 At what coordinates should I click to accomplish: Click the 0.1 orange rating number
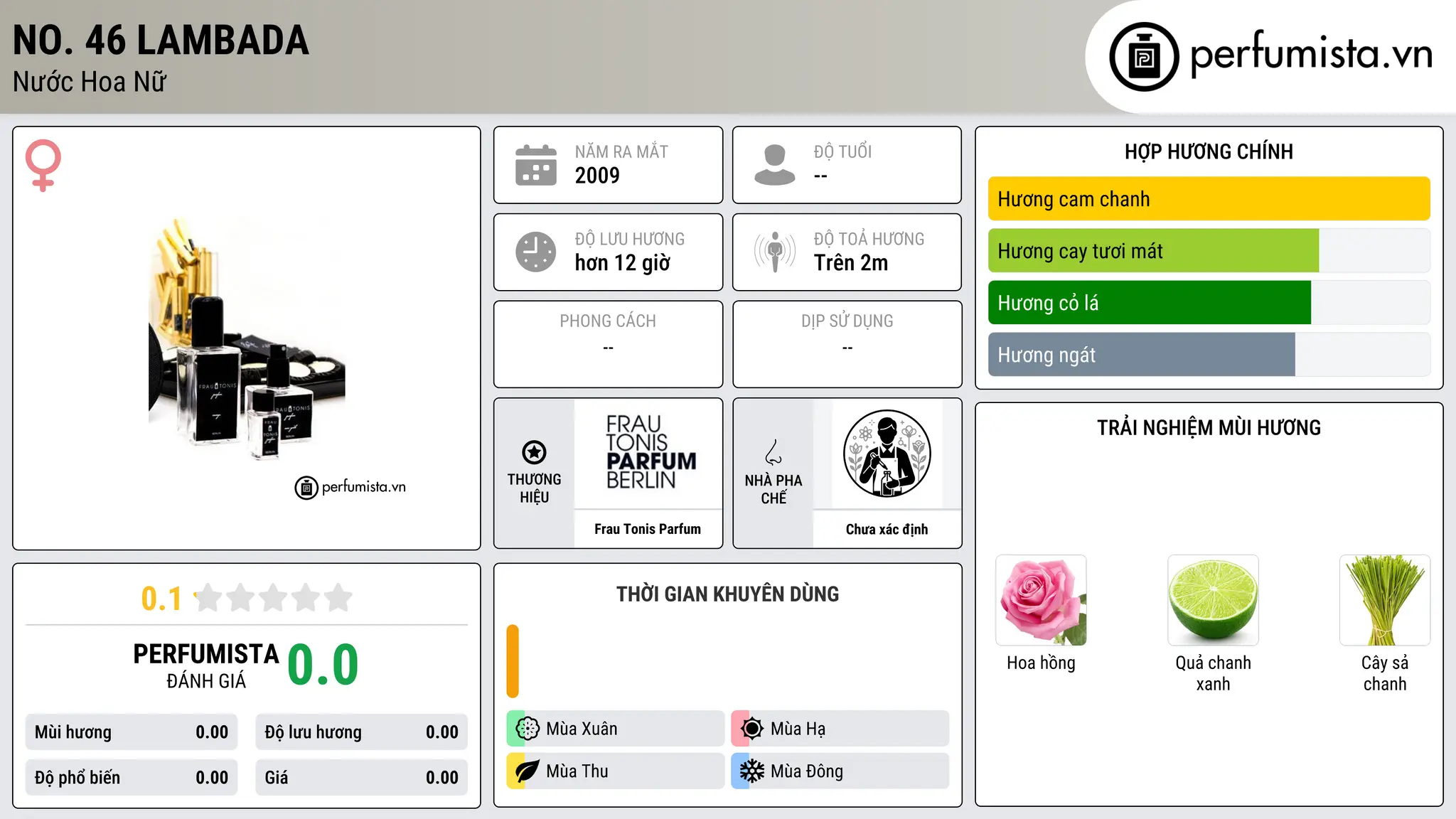161,599
